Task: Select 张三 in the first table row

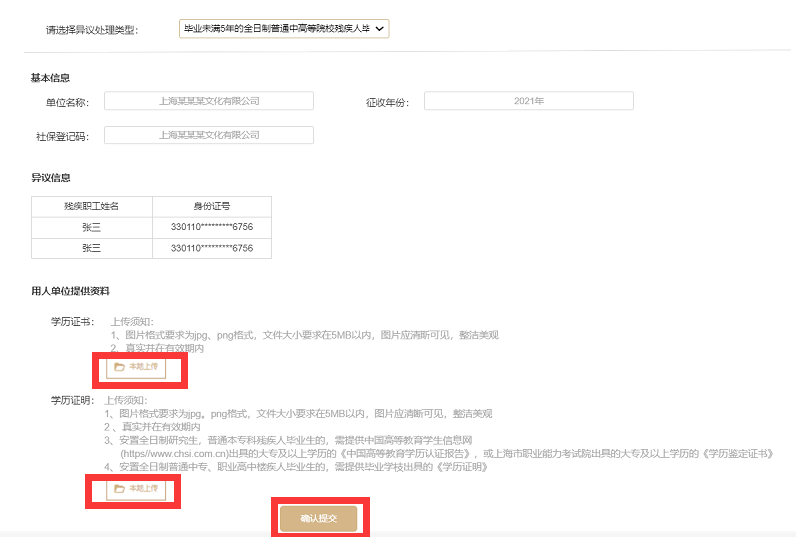Action: (x=92, y=227)
